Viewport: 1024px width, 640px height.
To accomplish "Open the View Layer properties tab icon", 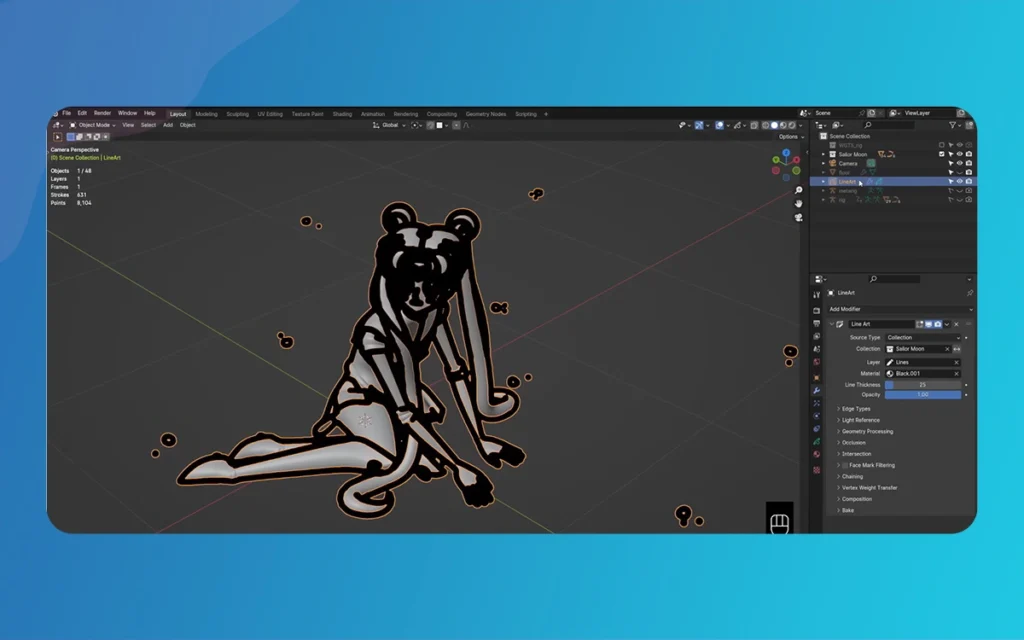I will coord(816,336).
